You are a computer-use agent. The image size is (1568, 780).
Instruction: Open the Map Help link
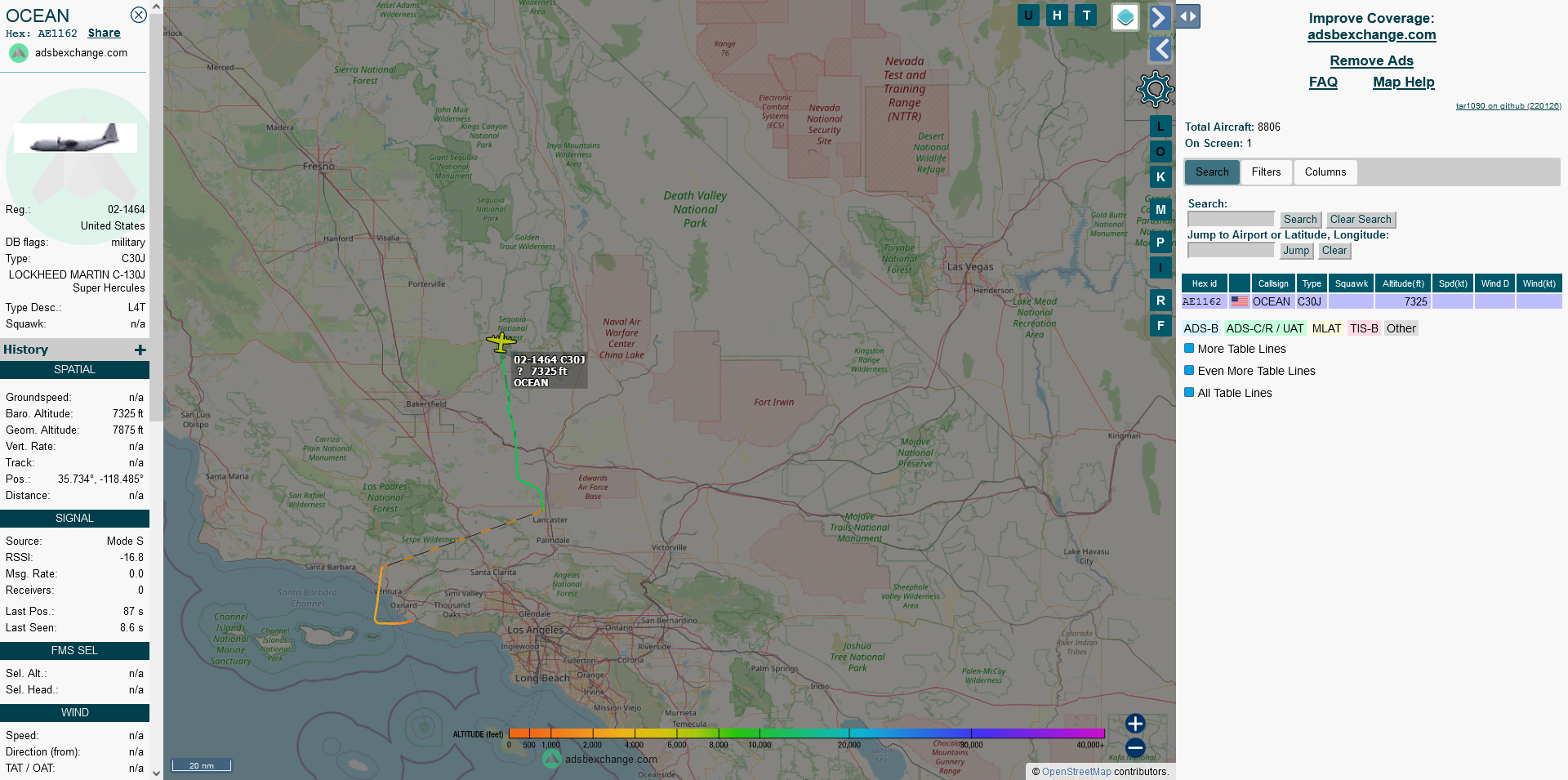pyautogui.click(x=1403, y=82)
